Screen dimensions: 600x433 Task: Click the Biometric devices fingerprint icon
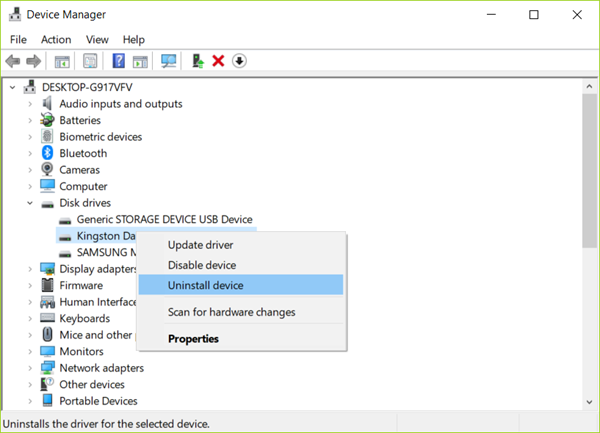47,137
